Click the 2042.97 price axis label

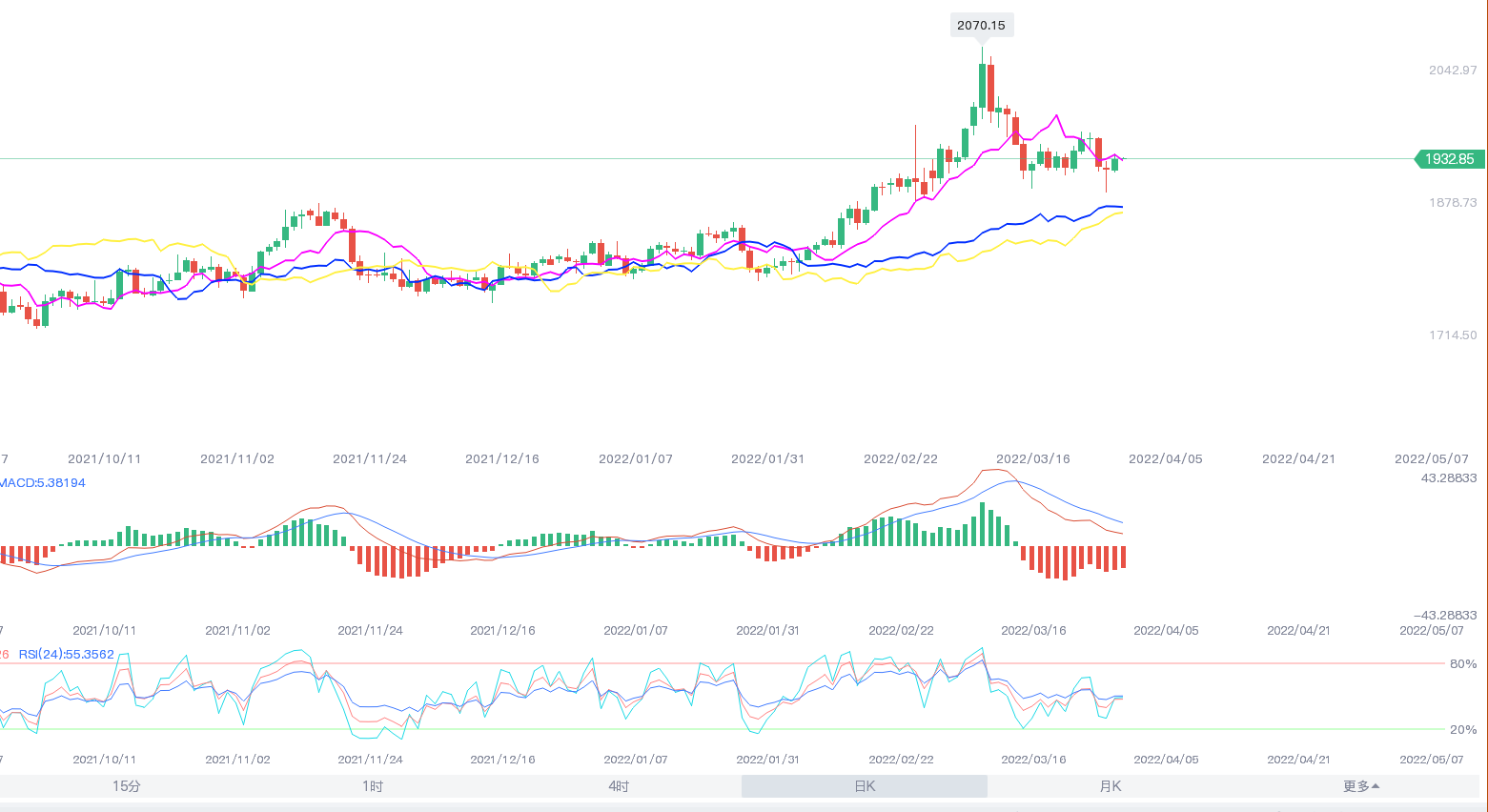(1452, 71)
